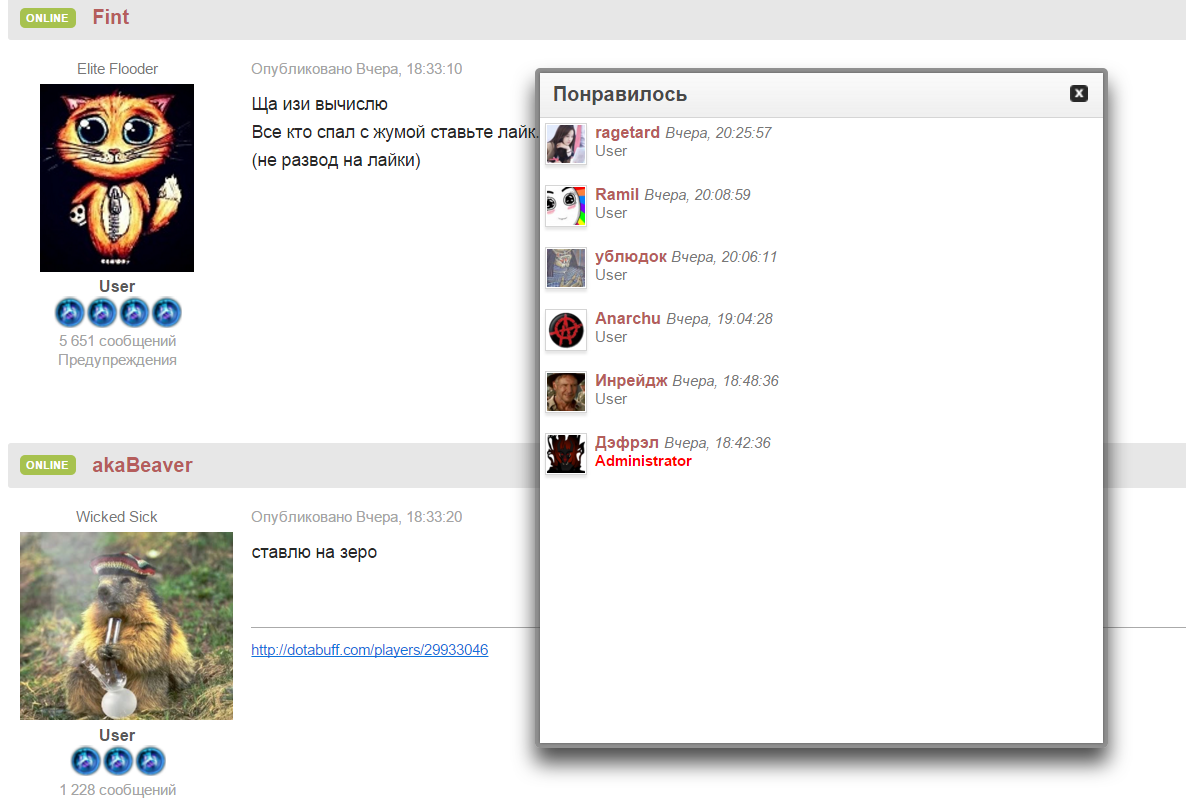Viewport: 1186px width, 801px height.
Task: Click Инрейдж's avatar thumbnail
Action: click(566, 392)
